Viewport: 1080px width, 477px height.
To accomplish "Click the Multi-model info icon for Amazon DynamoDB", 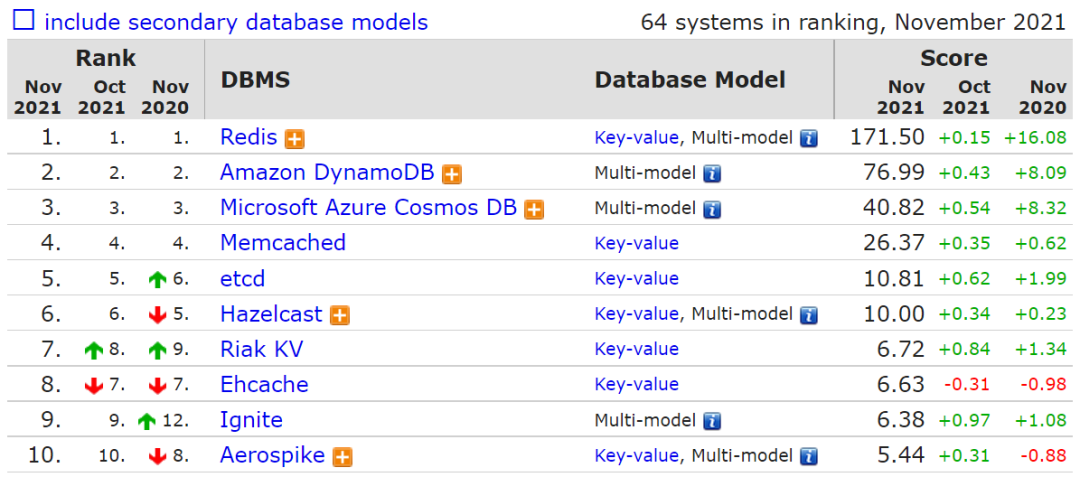I will pyautogui.click(x=712, y=174).
